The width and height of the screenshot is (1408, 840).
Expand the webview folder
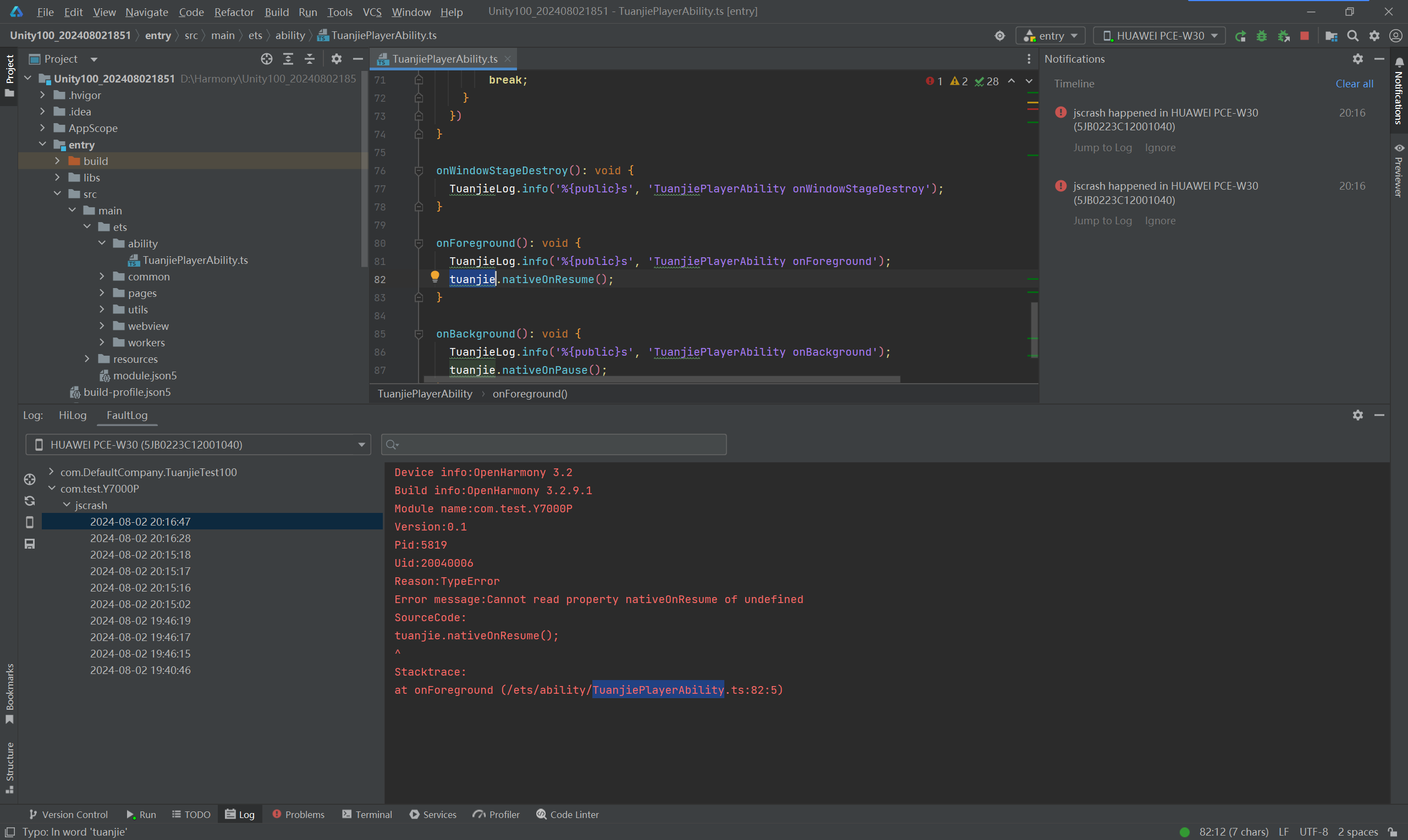(x=102, y=326)
